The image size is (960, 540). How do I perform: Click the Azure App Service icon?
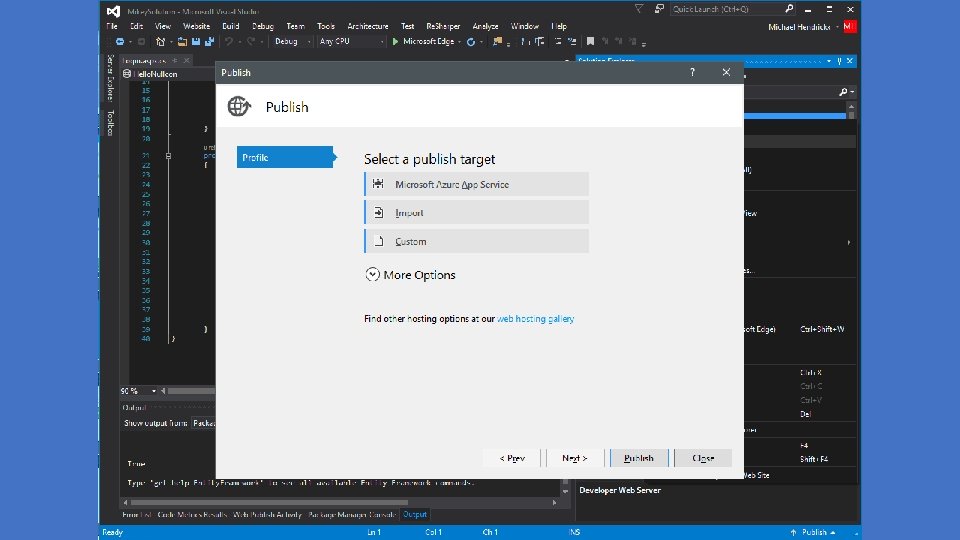click(x=378, y=184)
